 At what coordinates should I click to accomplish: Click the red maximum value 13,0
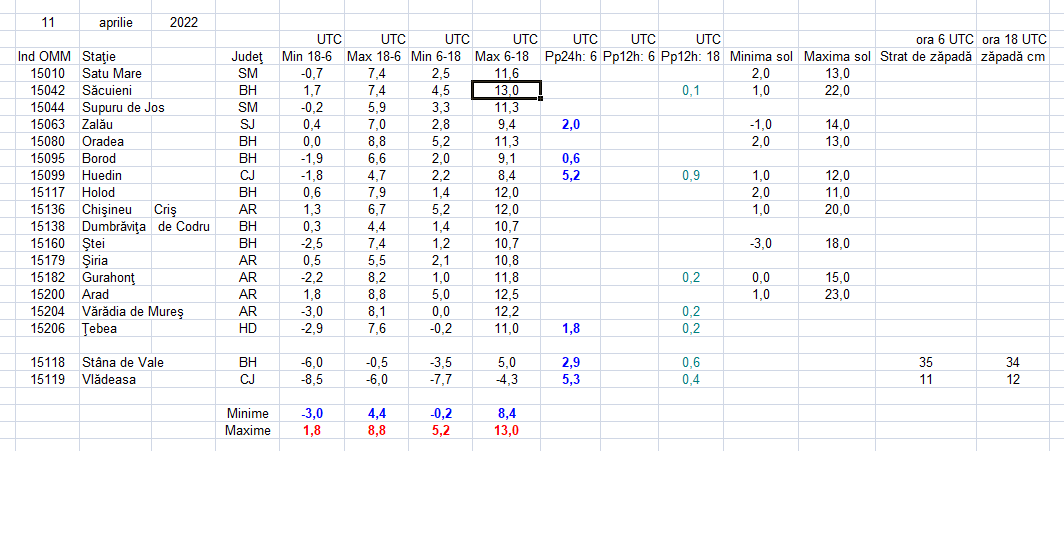pos(506,430)
